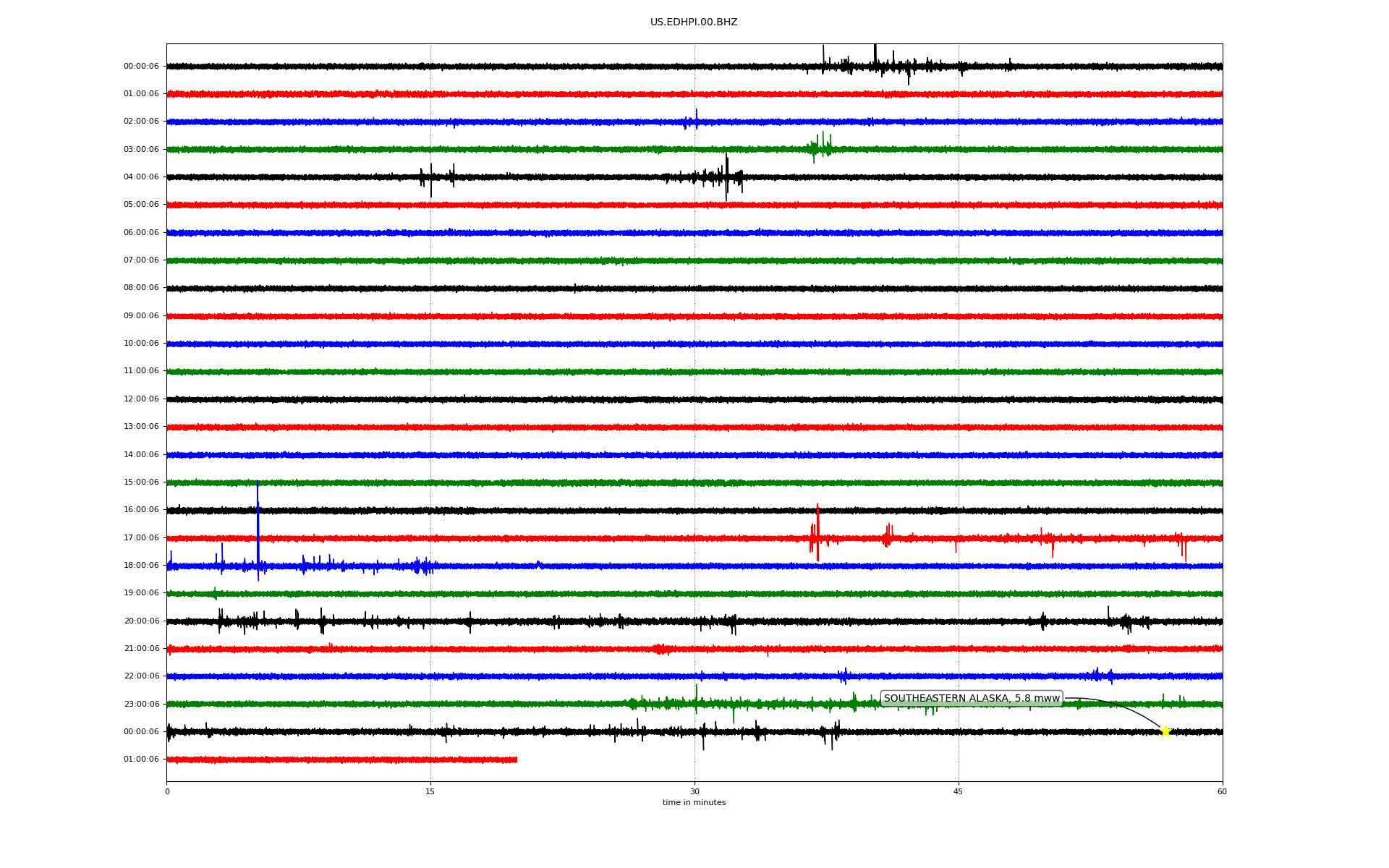Image resolution: width=1389 pixels, height=868 pixels.
Task: Click the first 00:00:06 trace label at top
Action: pyautogui.click(x=141, y=67)
